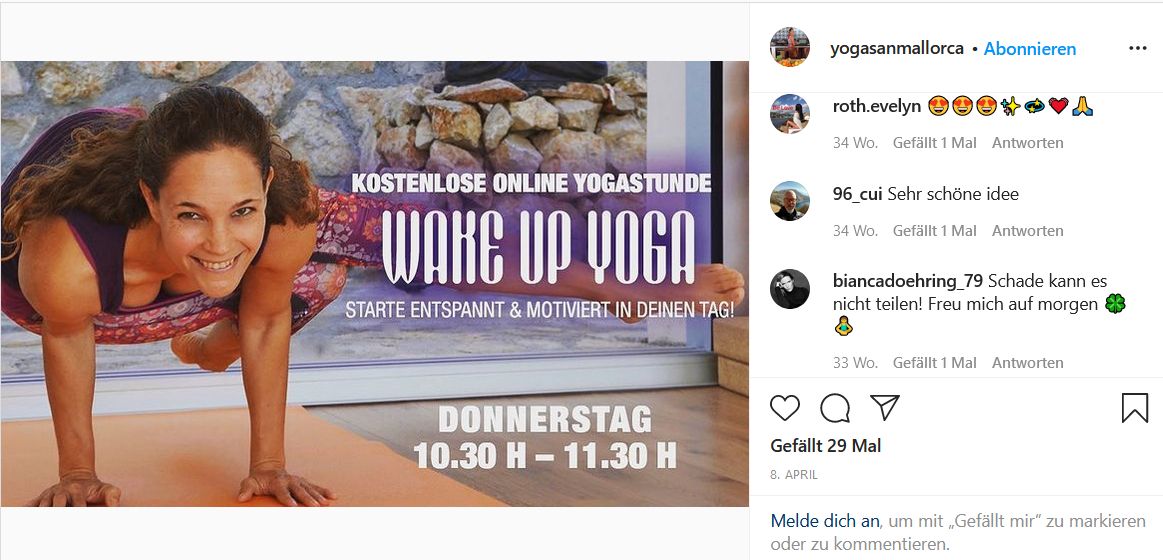This screenshot has width=1163, height=560.
Task: Open the yogasanmallorca profile picture
Action: [x=790, y=48]
